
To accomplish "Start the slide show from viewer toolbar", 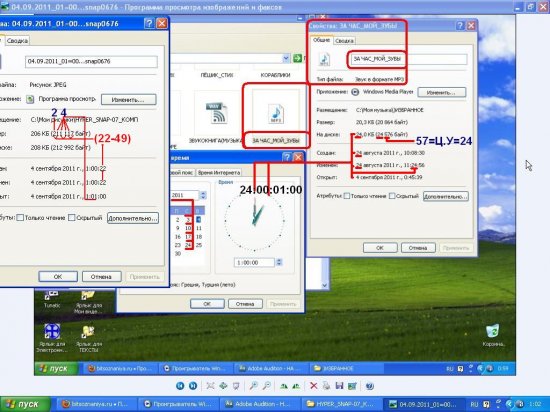I will coord(236,386).
